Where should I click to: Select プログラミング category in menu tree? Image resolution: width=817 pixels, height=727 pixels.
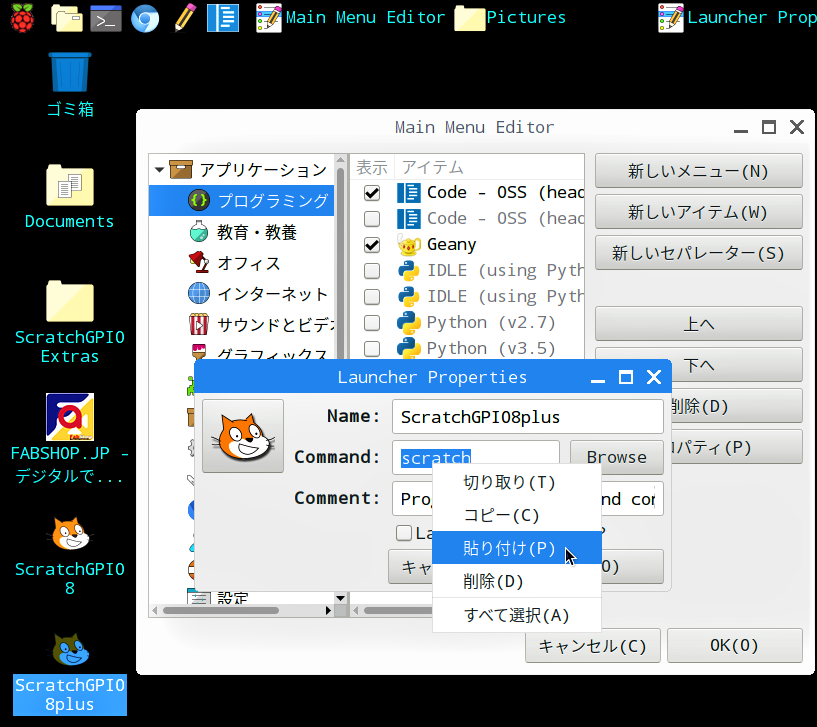click(241, 201)
